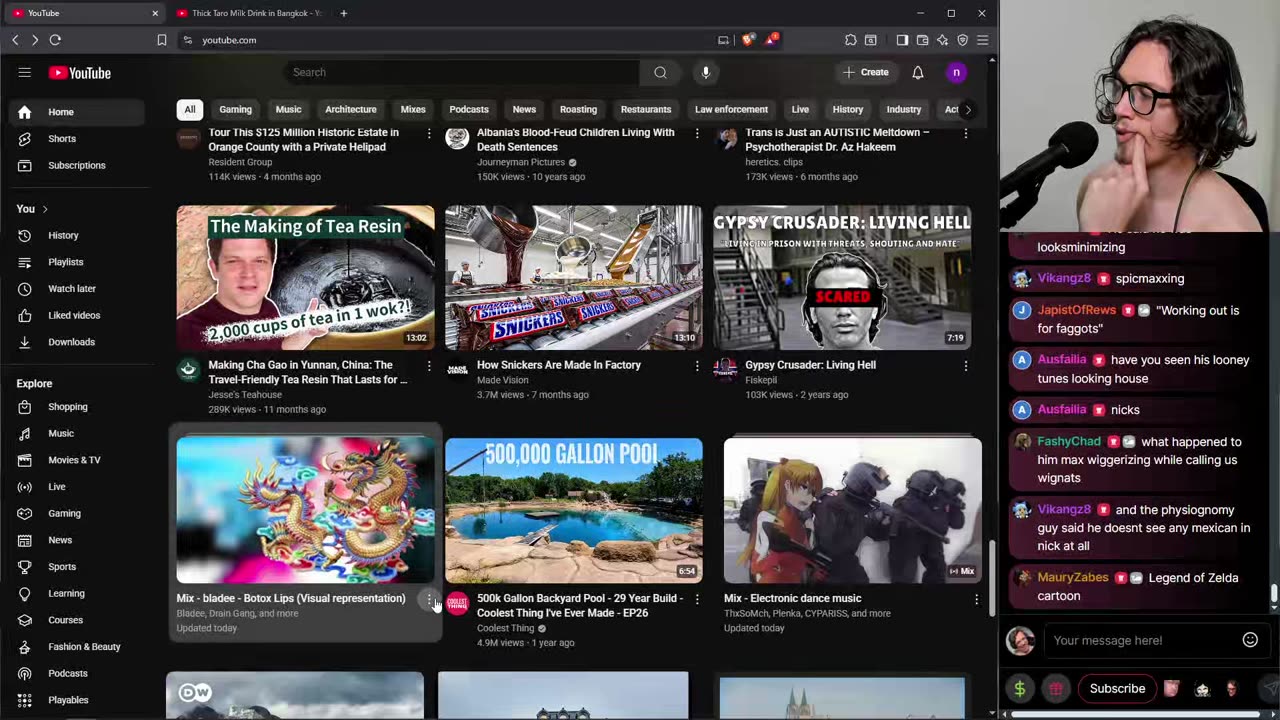Bookmark this page in the address bar

(x=162, y=40)
